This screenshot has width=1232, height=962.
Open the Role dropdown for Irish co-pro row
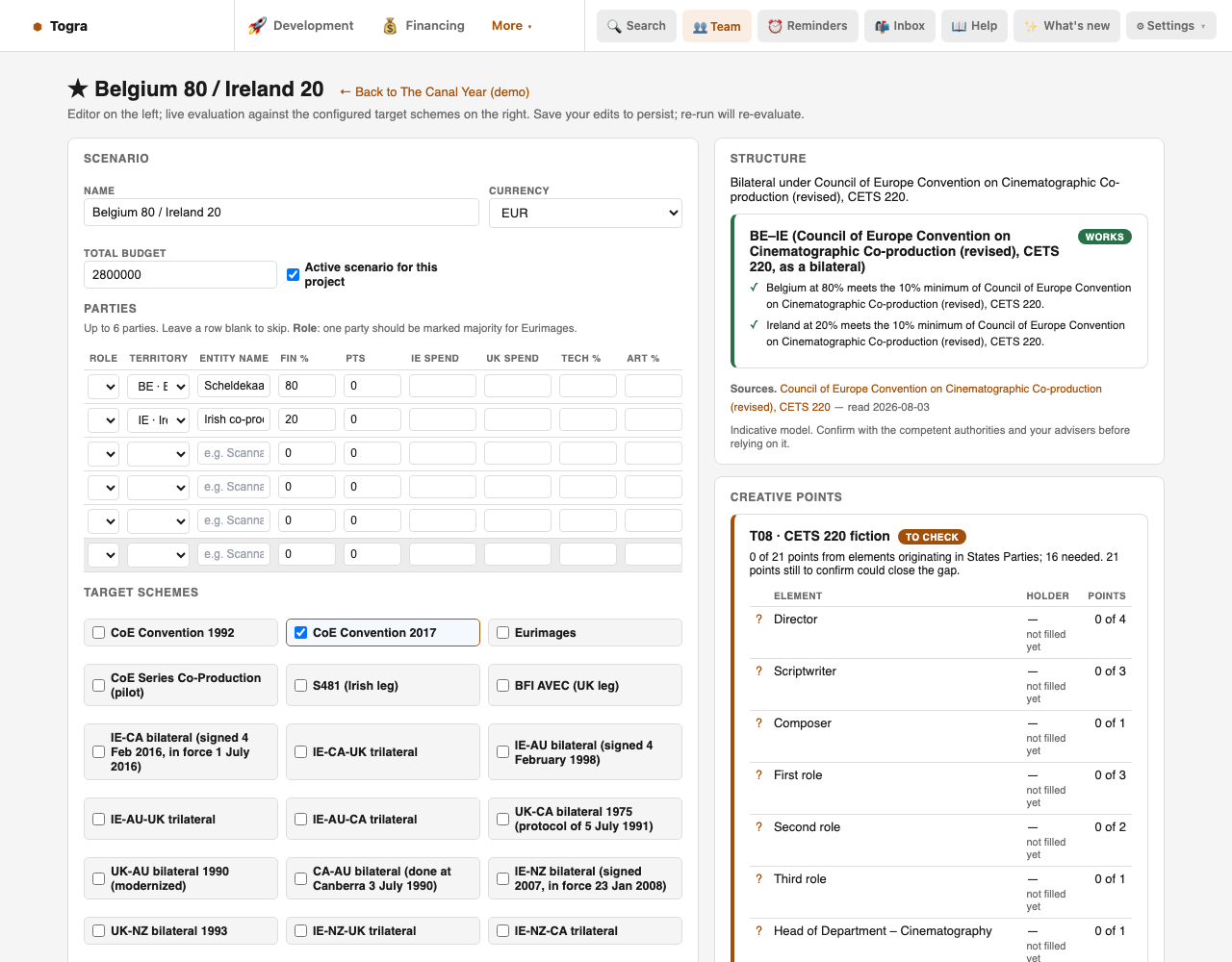click(103, 419)
